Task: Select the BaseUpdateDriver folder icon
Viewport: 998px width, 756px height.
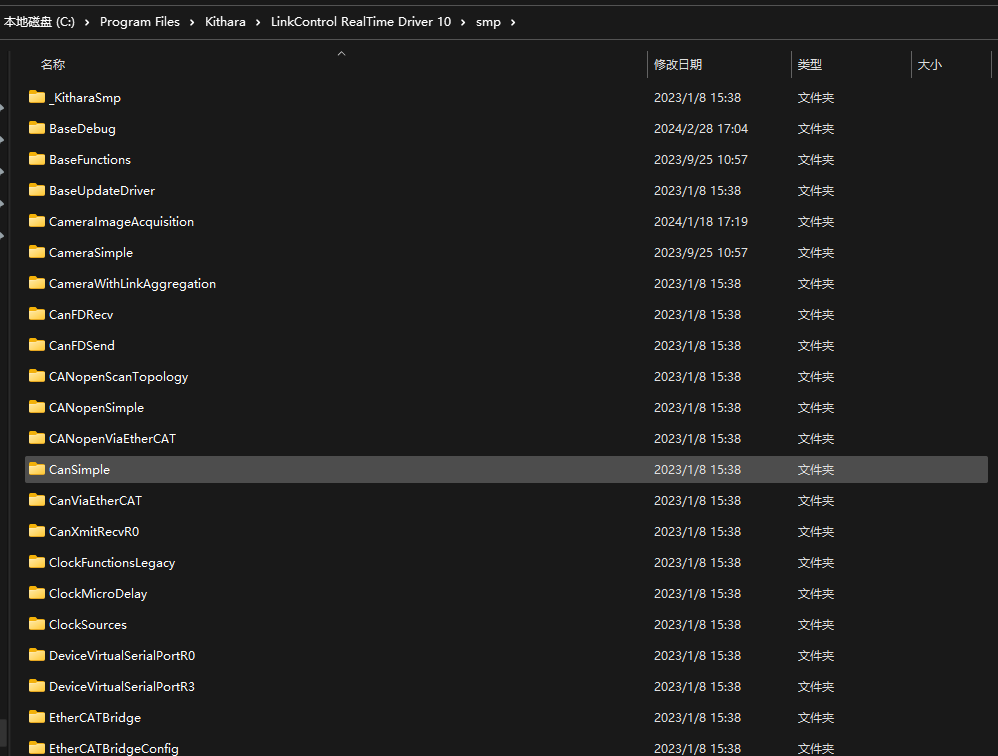Action: 37,190
